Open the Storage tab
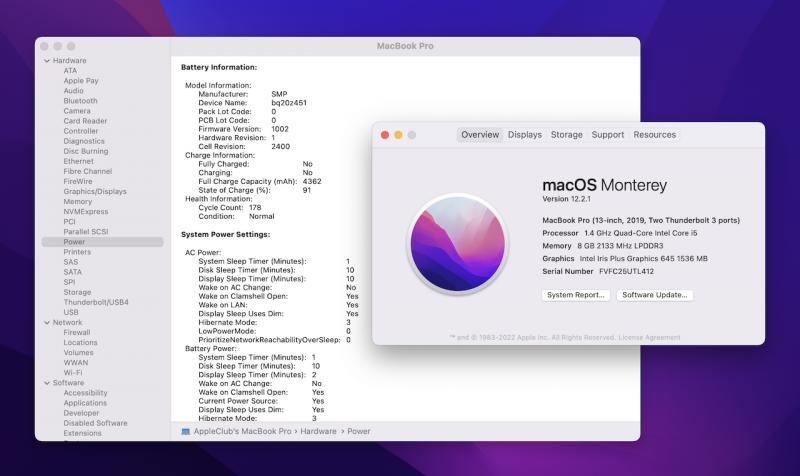The height and width of the screenshot is (476, 800). (x=566, y=135)
